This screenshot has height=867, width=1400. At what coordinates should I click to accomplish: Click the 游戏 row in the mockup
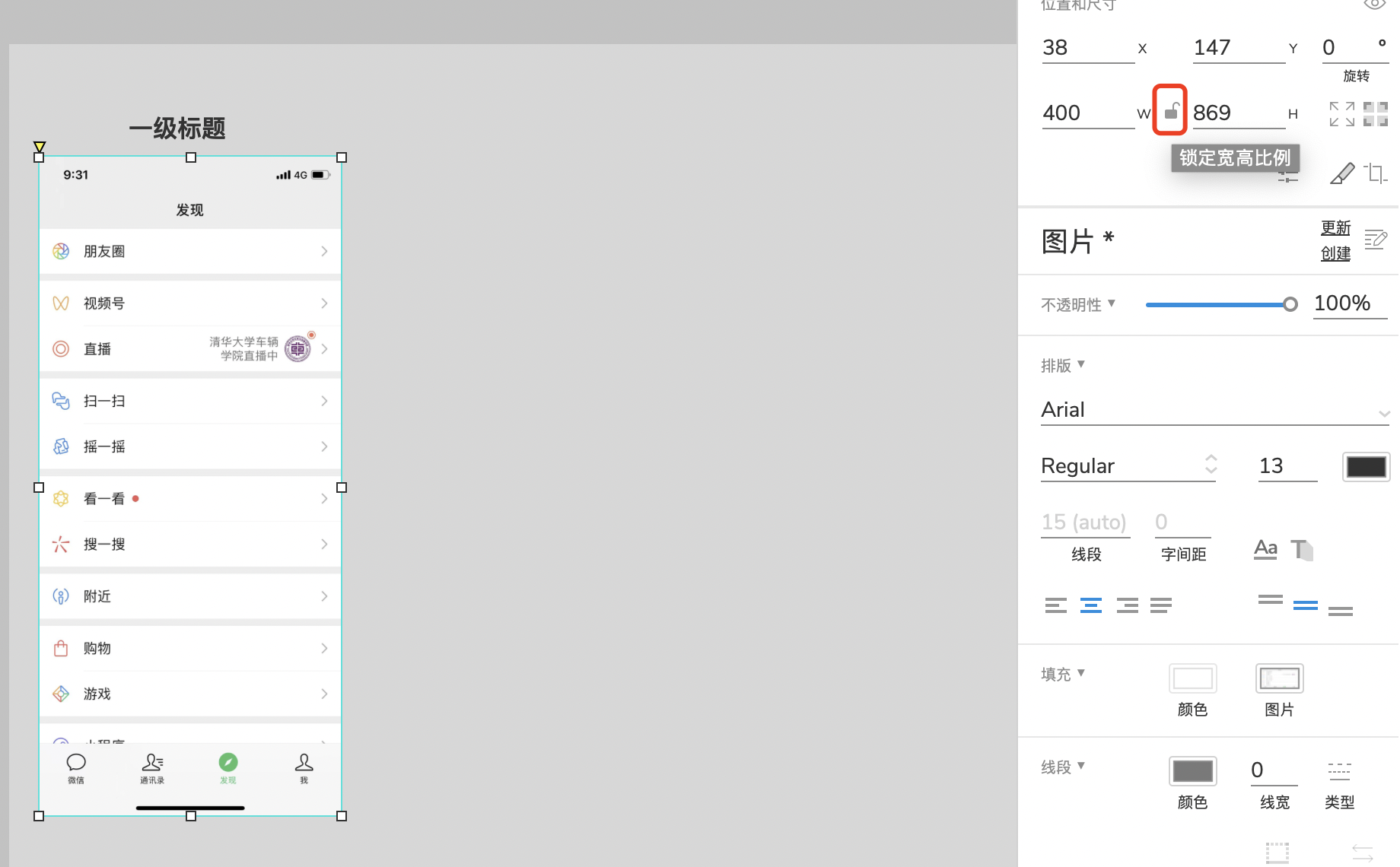pos(190,694)
